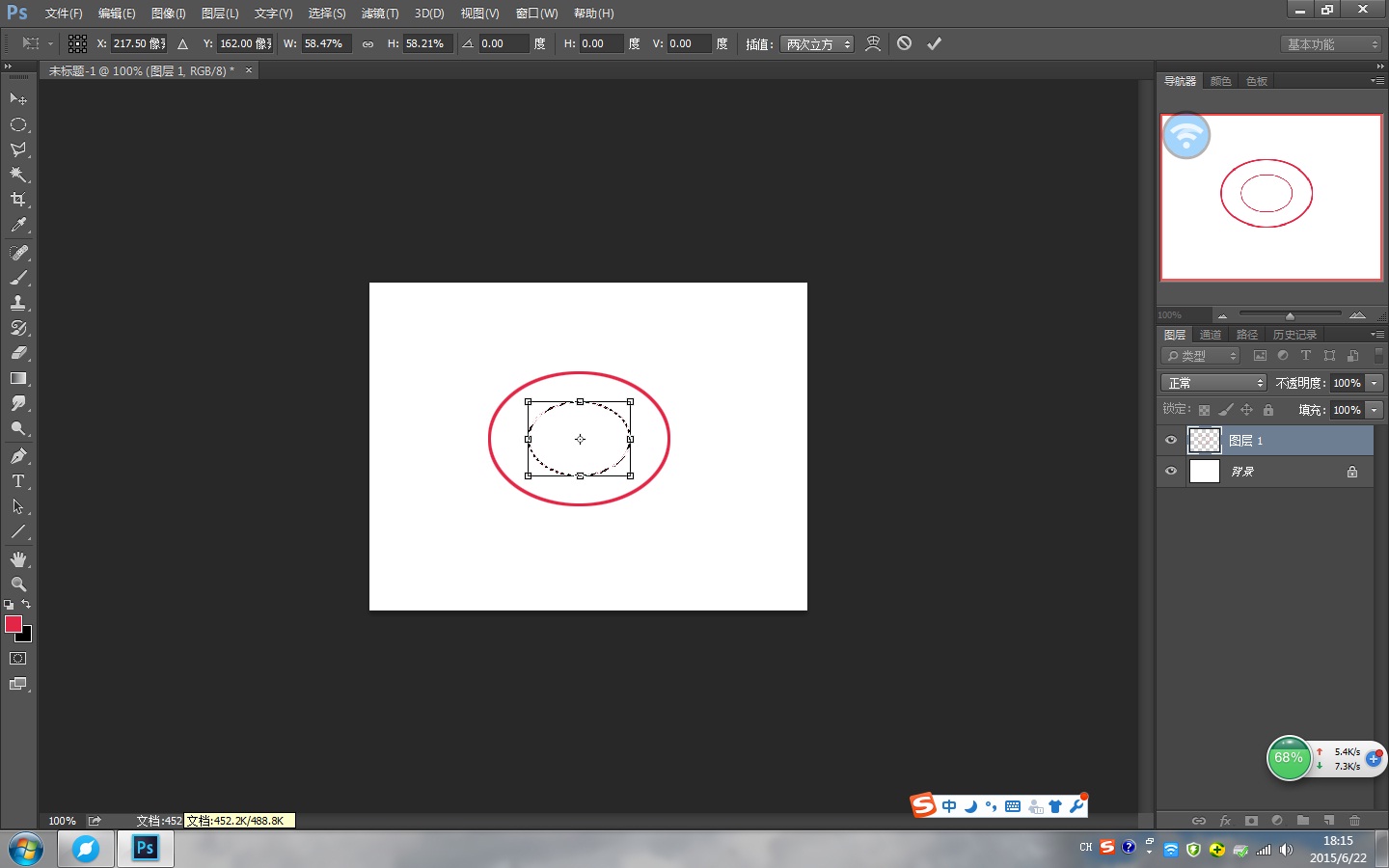This screenshot has width=1389, height=868.
Task: Turn layer filtering switch on/off
Action: pyautogui.click(x=1378, y=355)
